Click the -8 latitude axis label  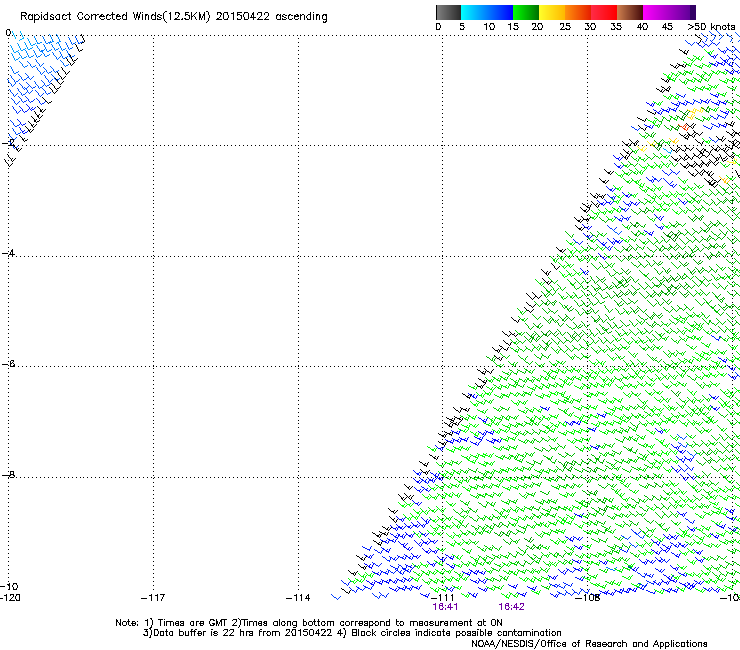(x=8, y=474)
